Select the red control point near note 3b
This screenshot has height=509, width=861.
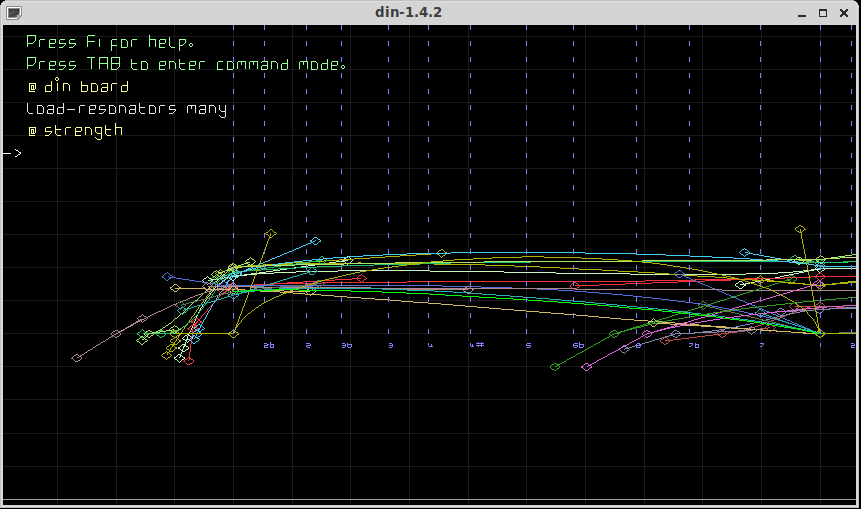coord(361,279)
